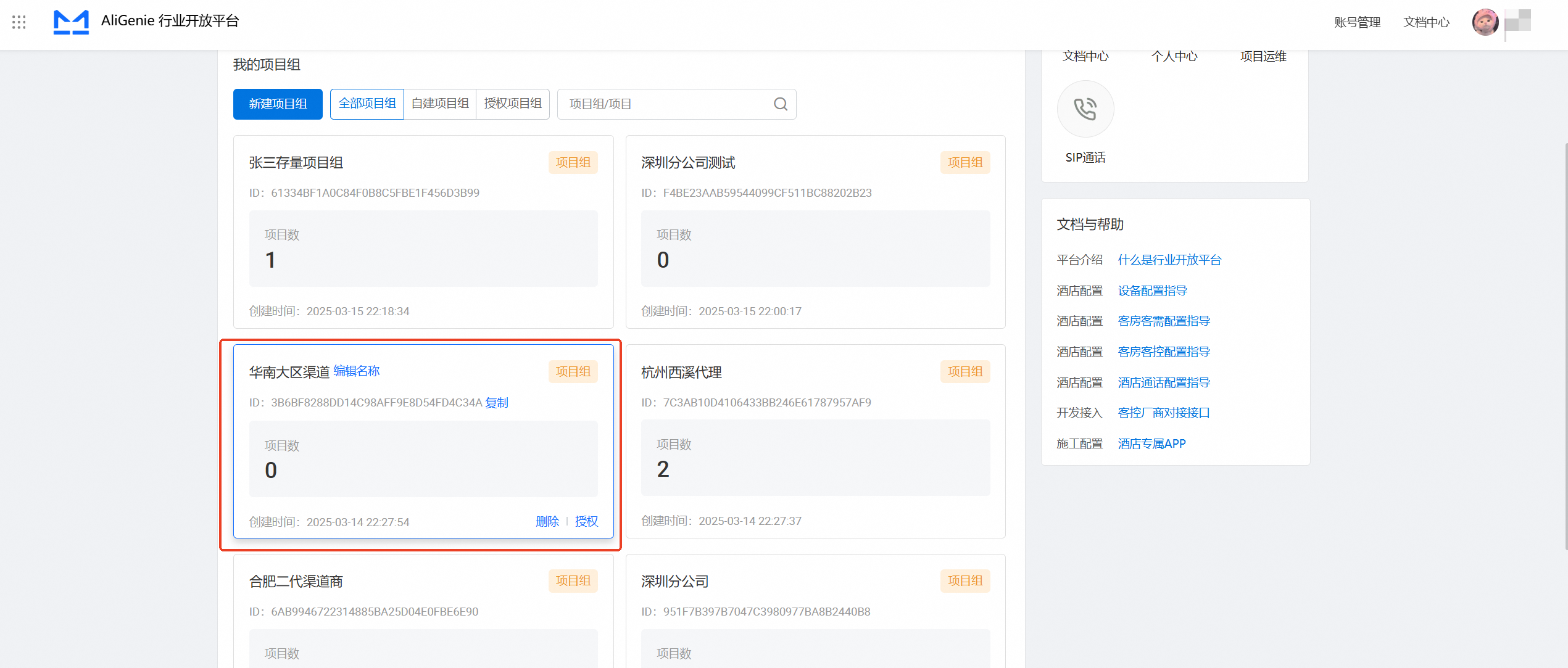Click 项目组 tag on 张三存量项目组 card
Viewport: 1568px width, 668px height.
[x=573, y=163]
